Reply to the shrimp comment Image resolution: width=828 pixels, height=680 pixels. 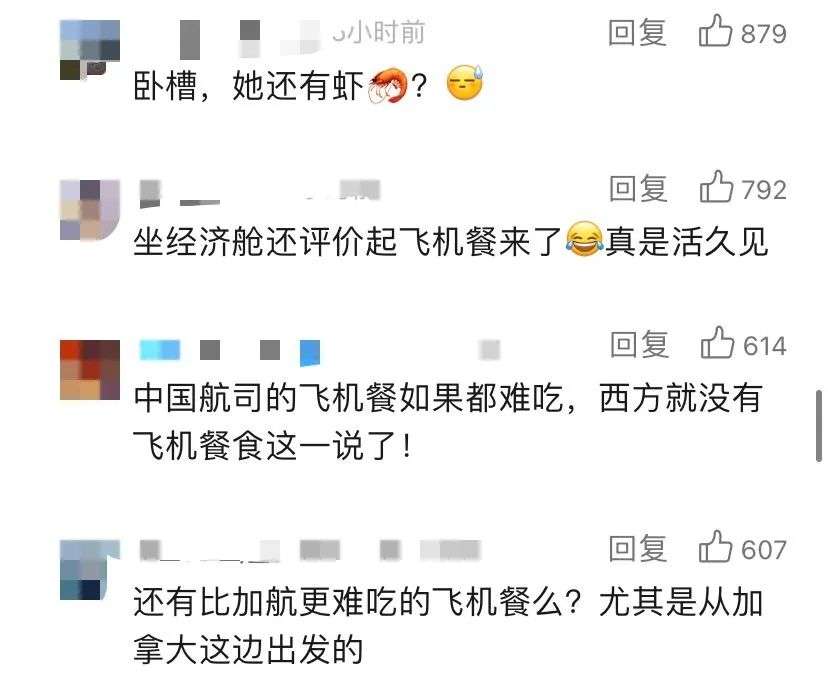pyautogui.click(x=637, y=33)
